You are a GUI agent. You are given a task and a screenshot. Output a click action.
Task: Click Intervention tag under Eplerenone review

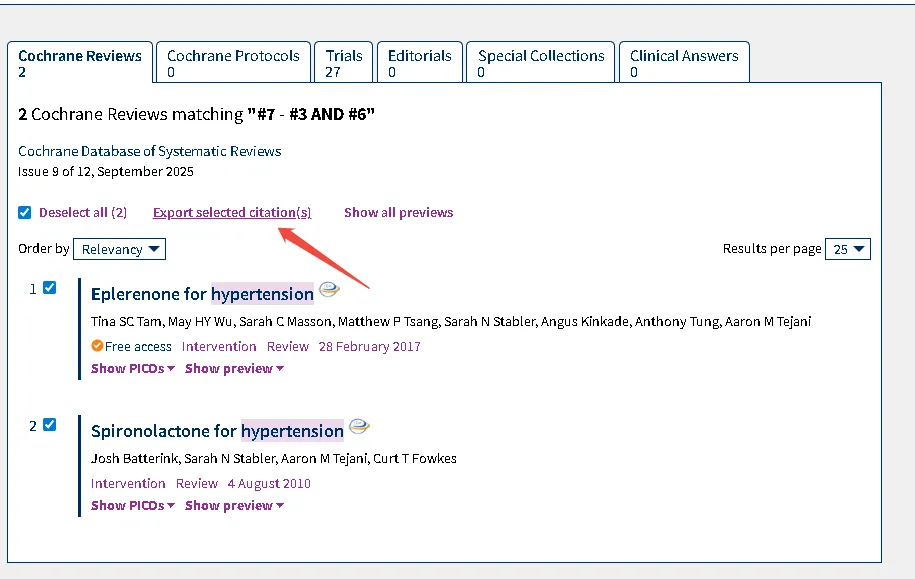click(x=219, y=347)
